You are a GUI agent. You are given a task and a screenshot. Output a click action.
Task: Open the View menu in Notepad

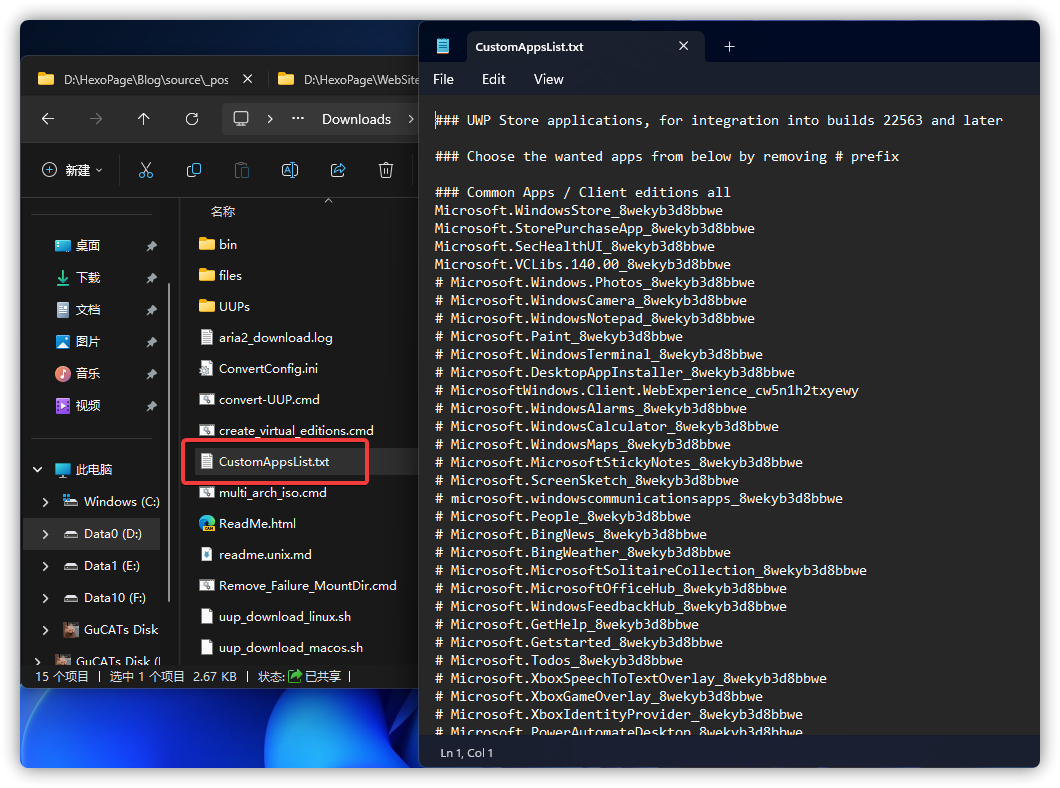pyautogui.click(x=548, y=79)
